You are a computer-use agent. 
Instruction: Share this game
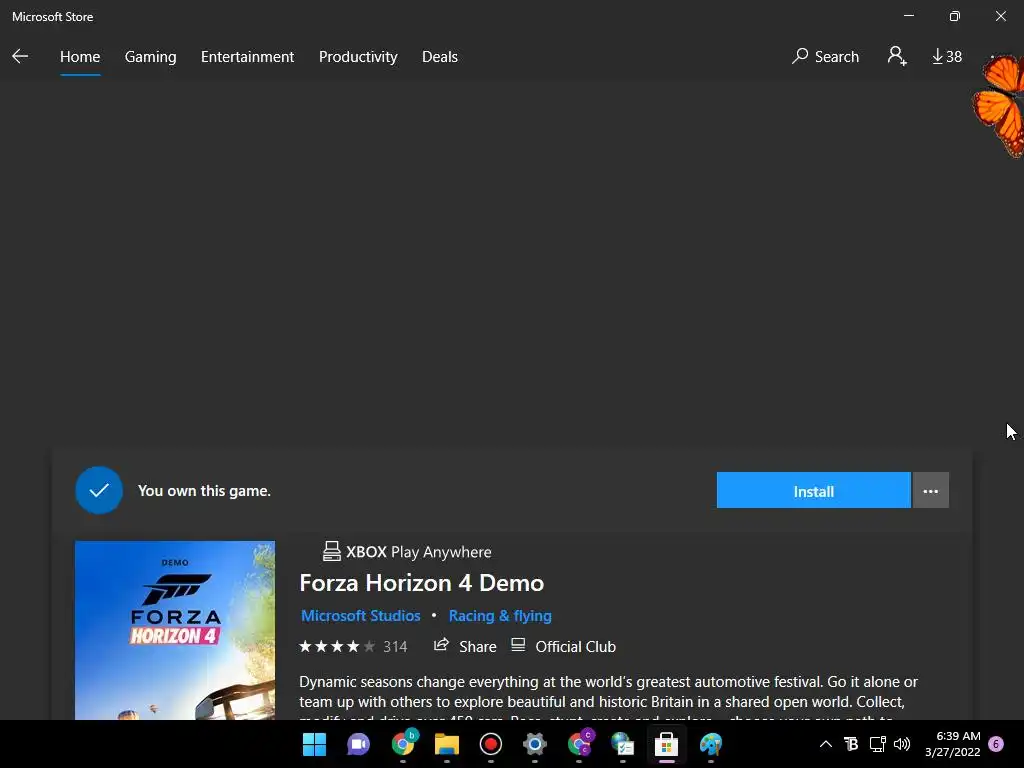pyautogui.click(x=465, y=646)
